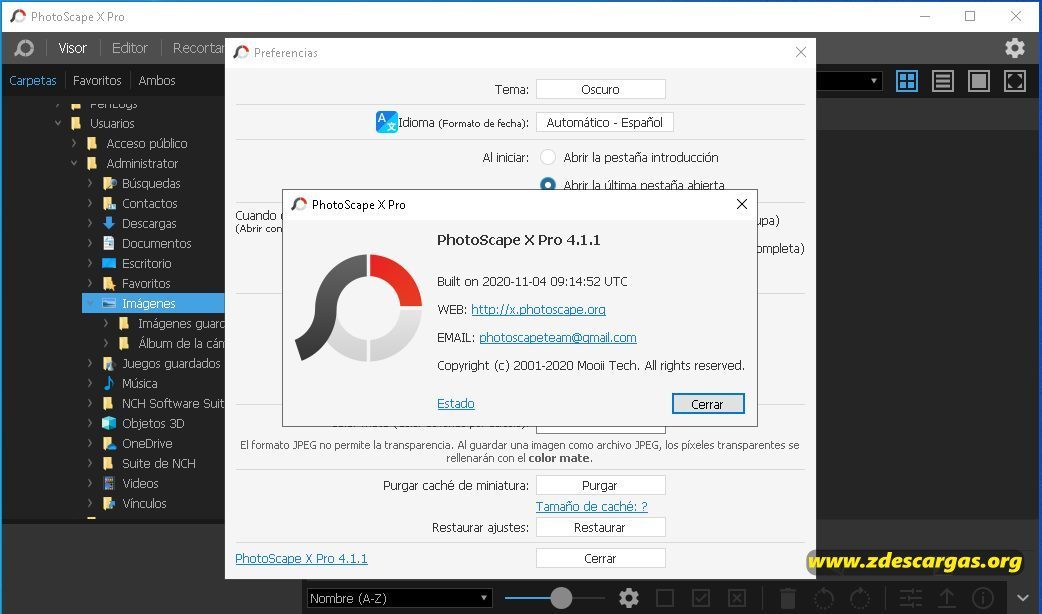Viewport: 1042px width, 614px height.
Task: Switch to thumbnail grid view
Action: [x=906, y=81]
